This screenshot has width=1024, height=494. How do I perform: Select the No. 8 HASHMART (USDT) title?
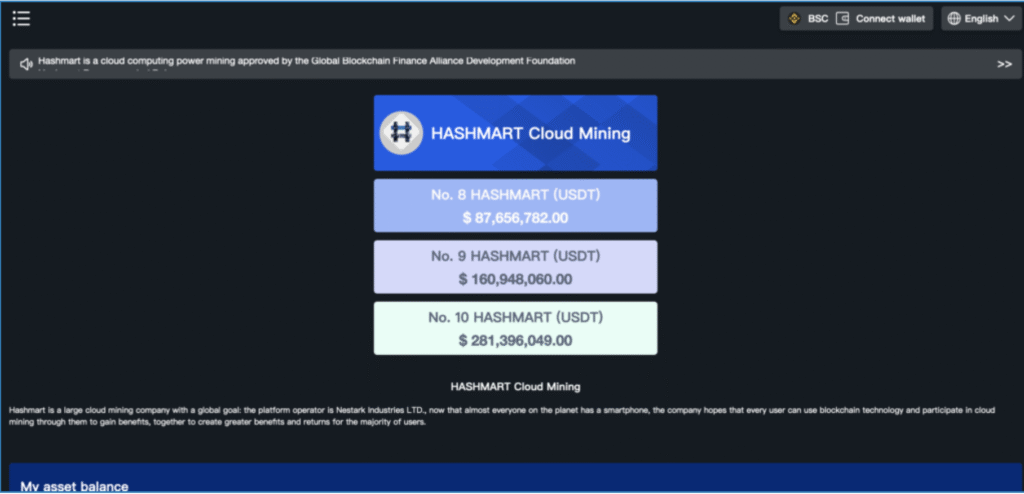(515, 196)
